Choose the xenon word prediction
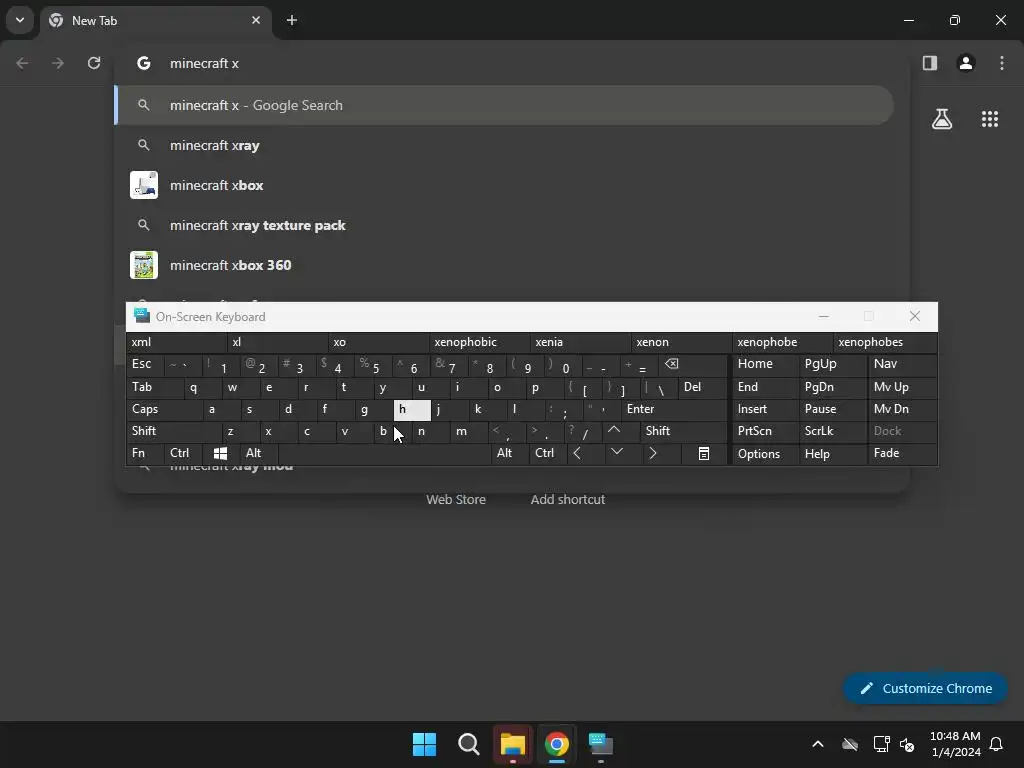 [681, 342]
